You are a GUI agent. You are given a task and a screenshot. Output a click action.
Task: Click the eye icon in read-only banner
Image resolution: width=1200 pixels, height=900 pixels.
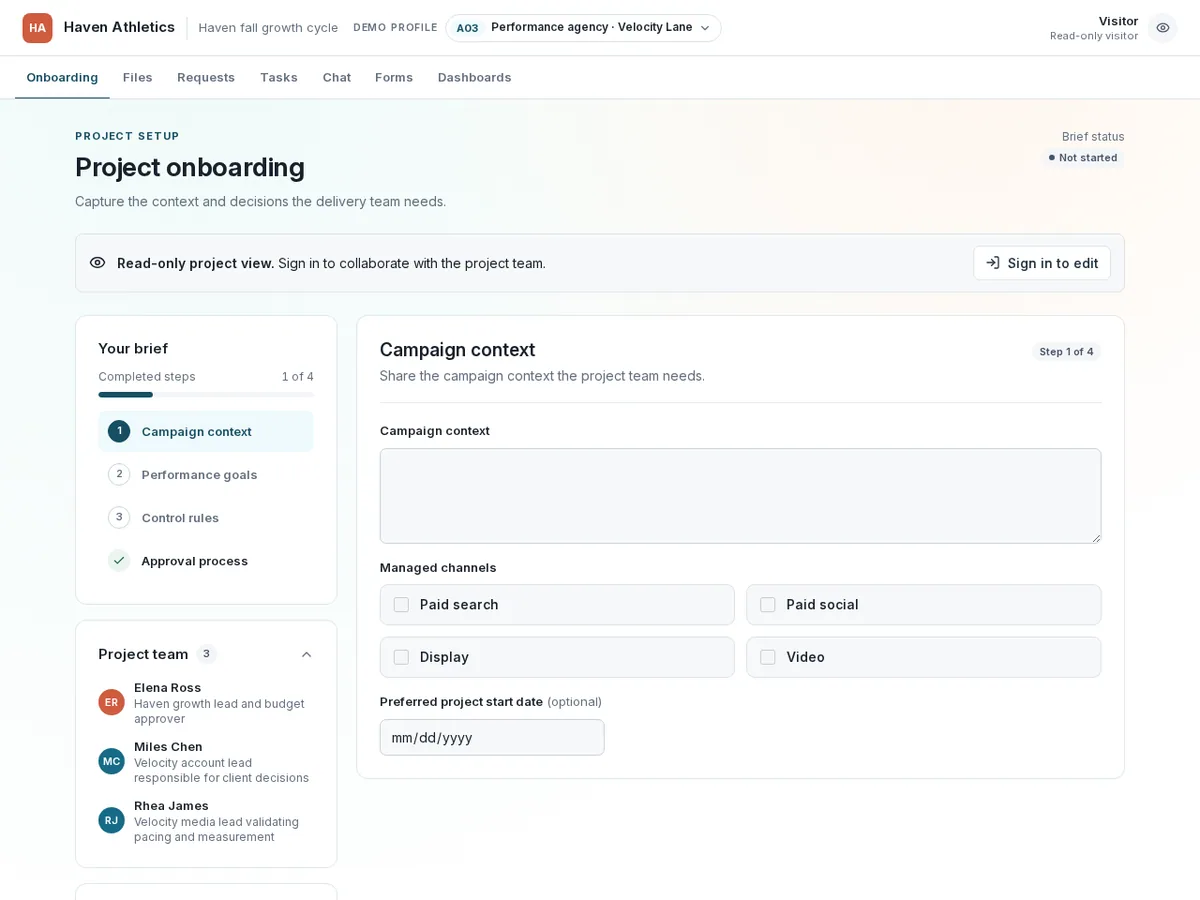[x=97, y=263]
